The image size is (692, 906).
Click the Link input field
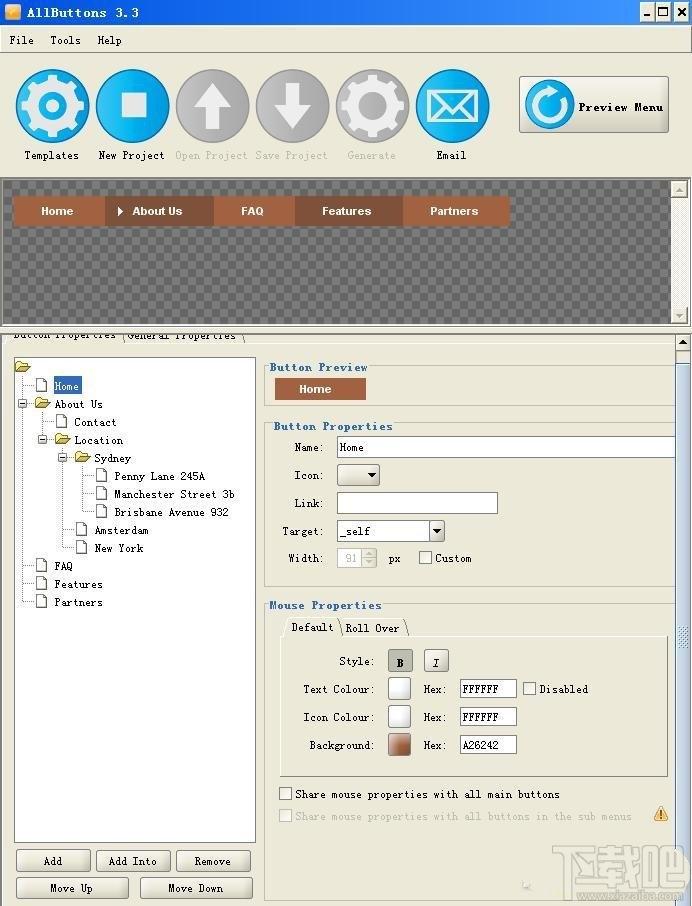[x=417, y=503]
